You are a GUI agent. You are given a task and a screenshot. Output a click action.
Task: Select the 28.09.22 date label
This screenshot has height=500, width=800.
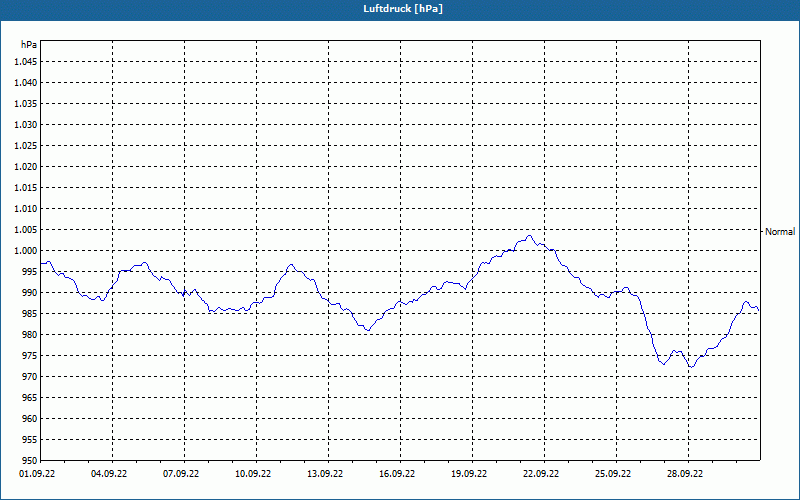pyautogui.click(x=685, y=473)
